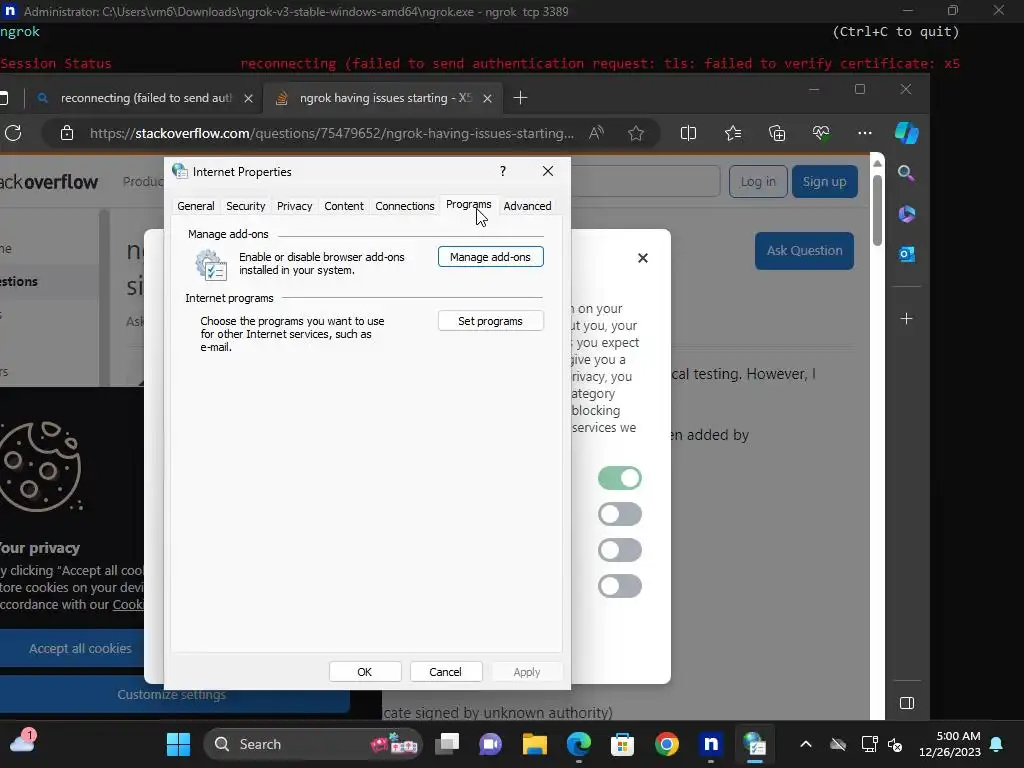Open the Edge sidebar search icon
Image resolution: width=1024 pixels, height=768 pixels.
coord(906,173)
